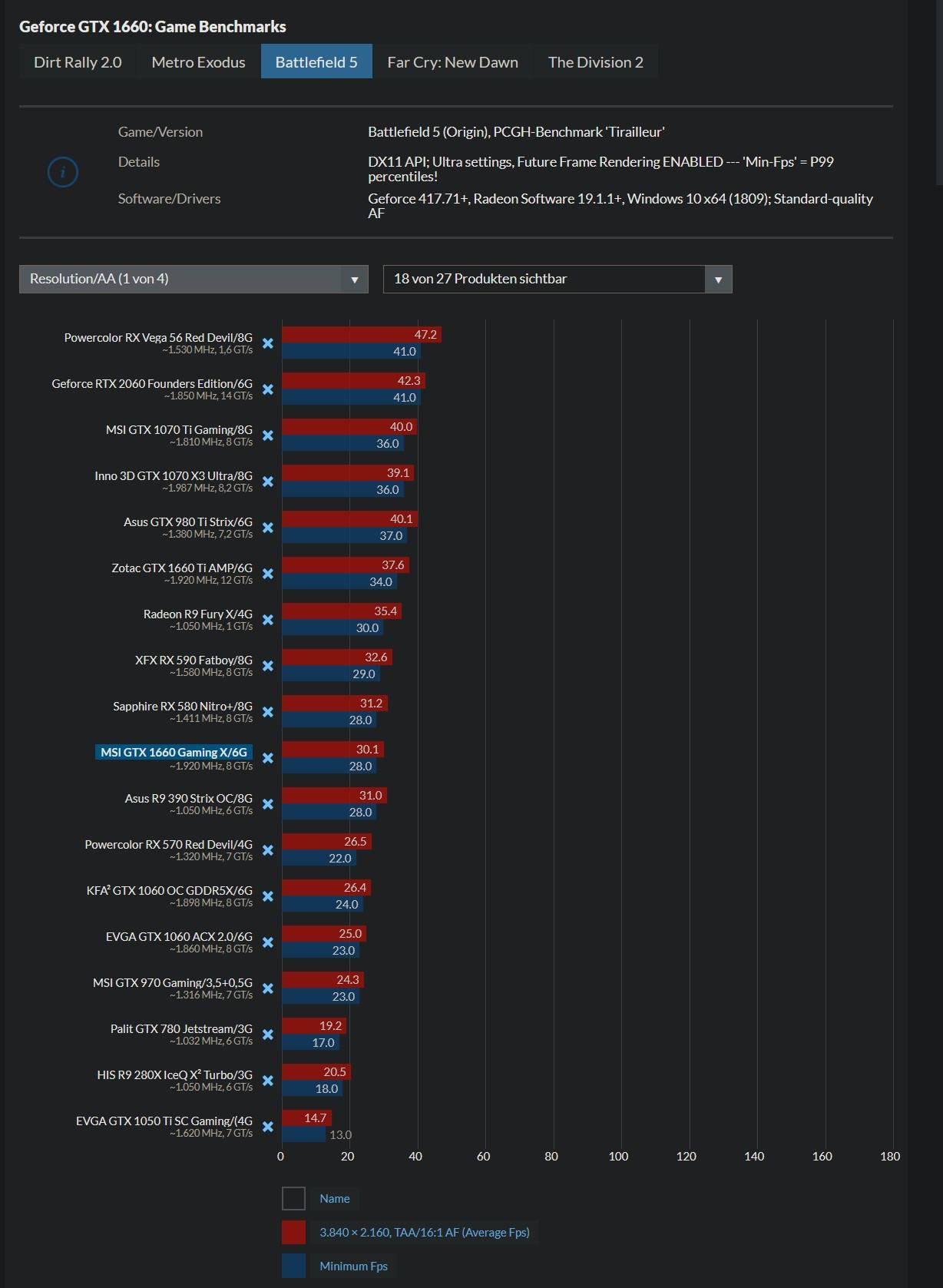Image resolution: width=943 pixels, height=1288 pixels.
Task: Remove Inno 3D GTX 1070 X3 Ultra entry
Action: pos(268,482)
